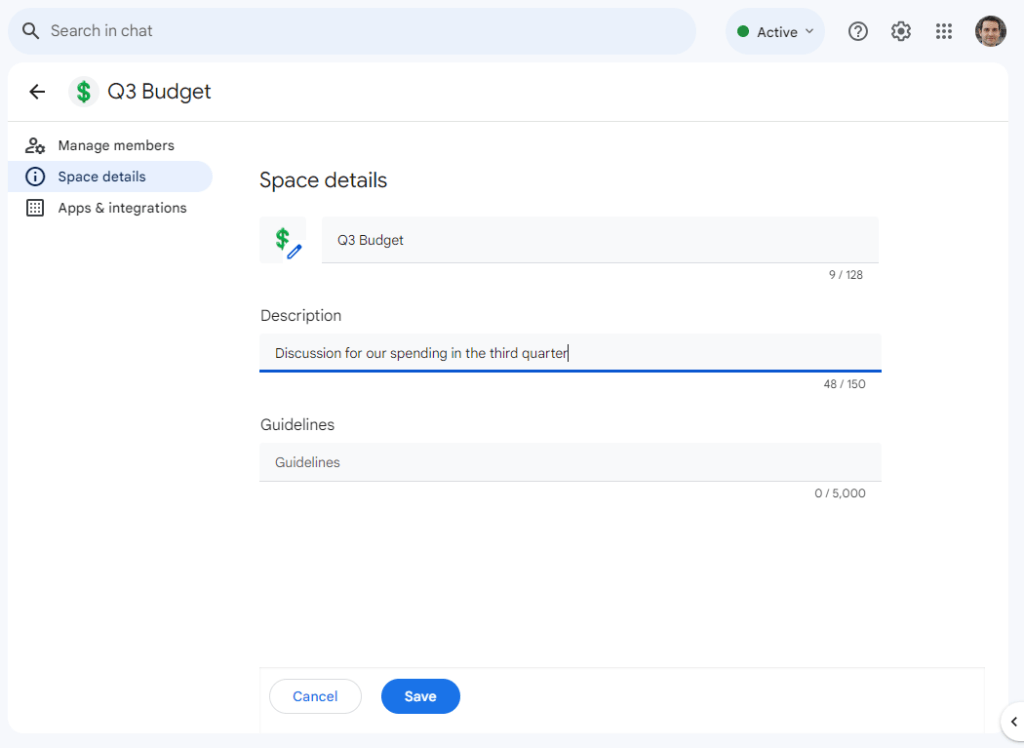Open Manage members section
This screenshot has height=748, width=1024.
click(110, 145)
